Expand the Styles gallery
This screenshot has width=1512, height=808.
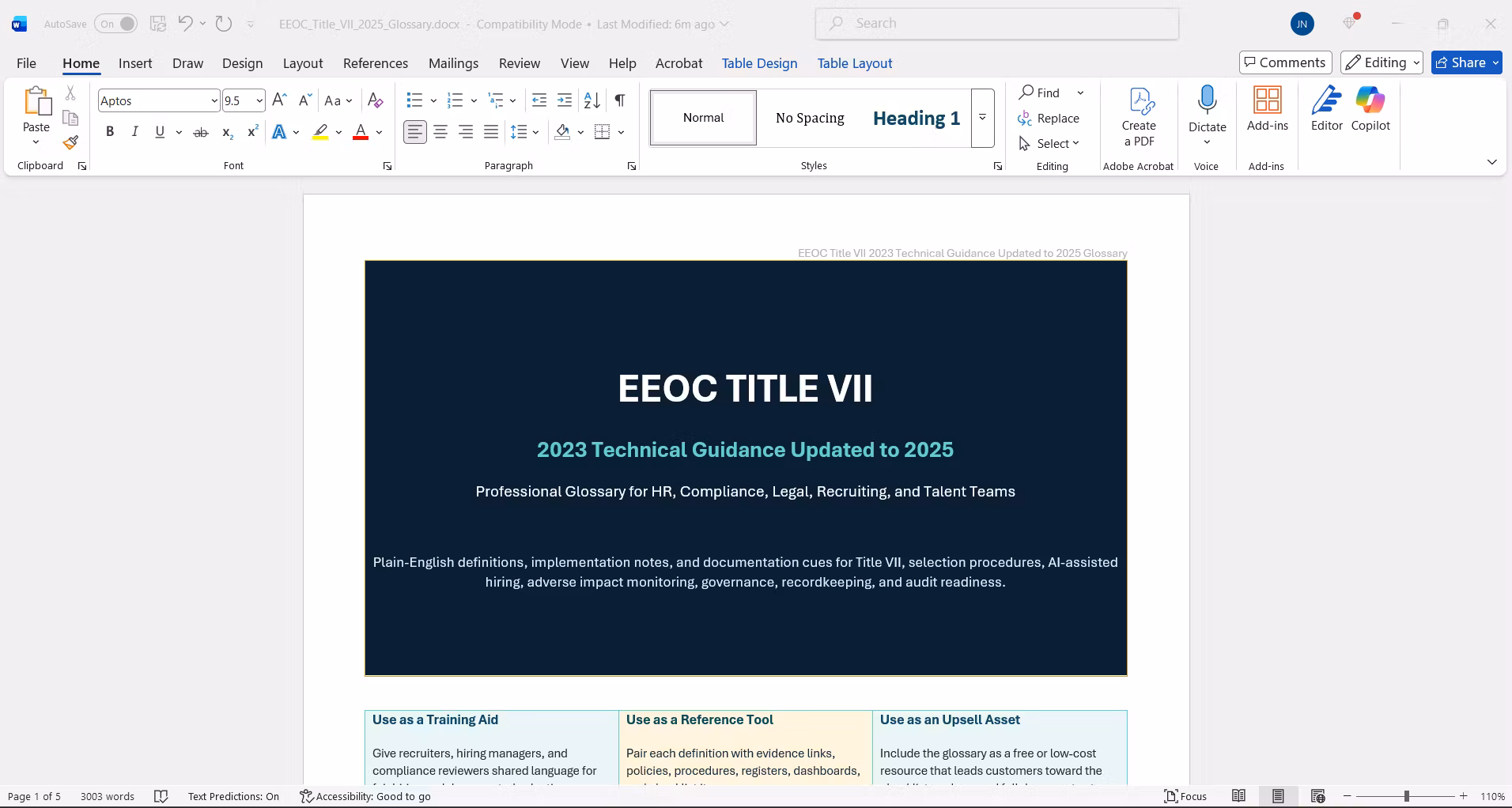click(x=982, y=118)
